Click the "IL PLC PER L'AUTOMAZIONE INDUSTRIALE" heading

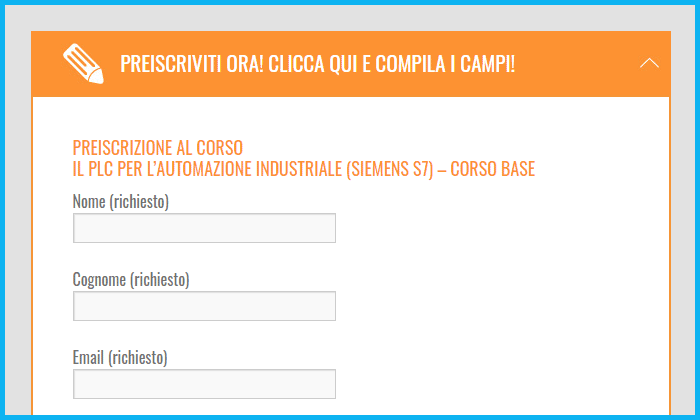(207, 169)
